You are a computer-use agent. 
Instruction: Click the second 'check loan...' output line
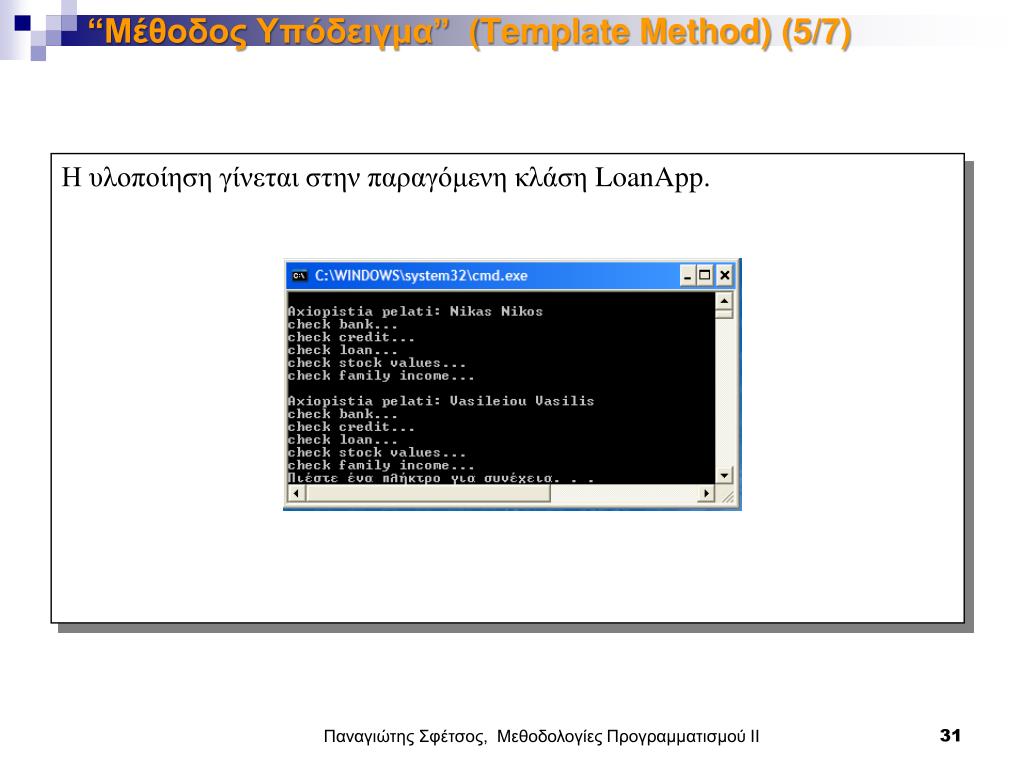[x=342, y=440]
